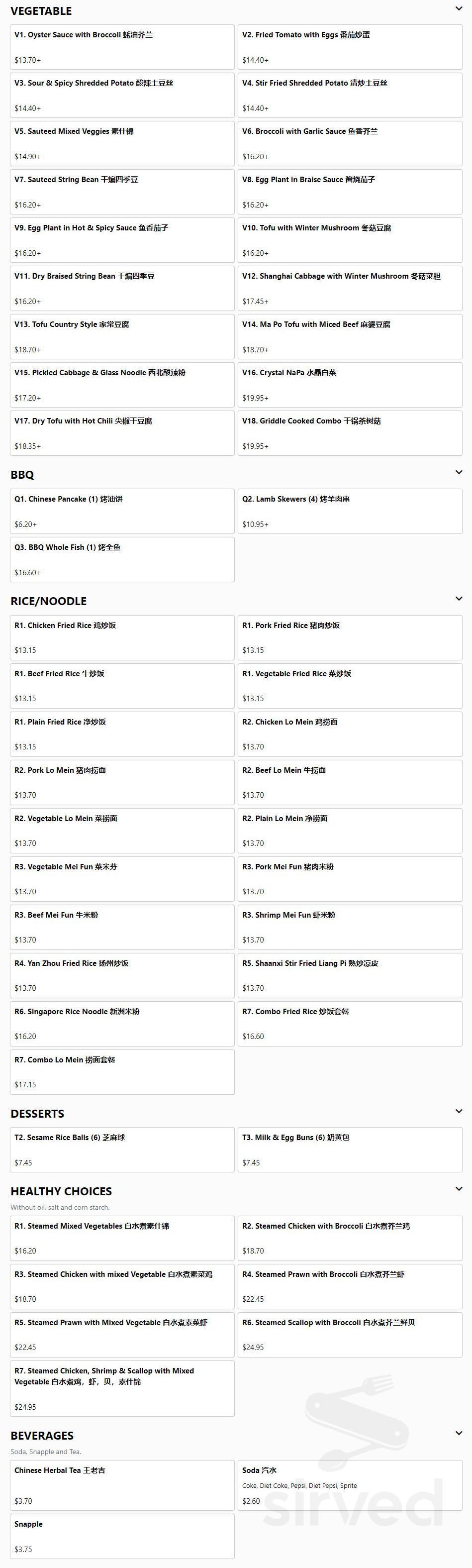Screen dimensions: 472x1568
Task: Collapse the RICE/NOODLE section chevron
Action: coord(459,598)
